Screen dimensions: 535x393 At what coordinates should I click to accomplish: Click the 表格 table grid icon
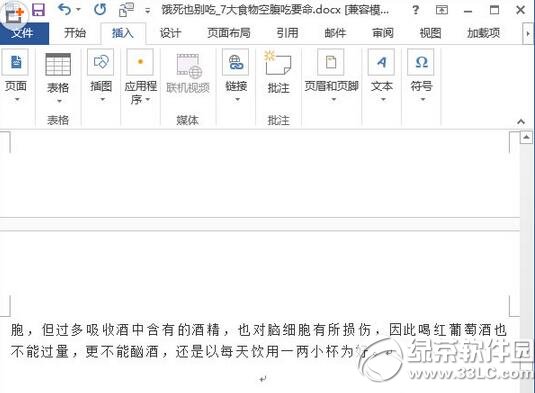(x=58, y=64)
